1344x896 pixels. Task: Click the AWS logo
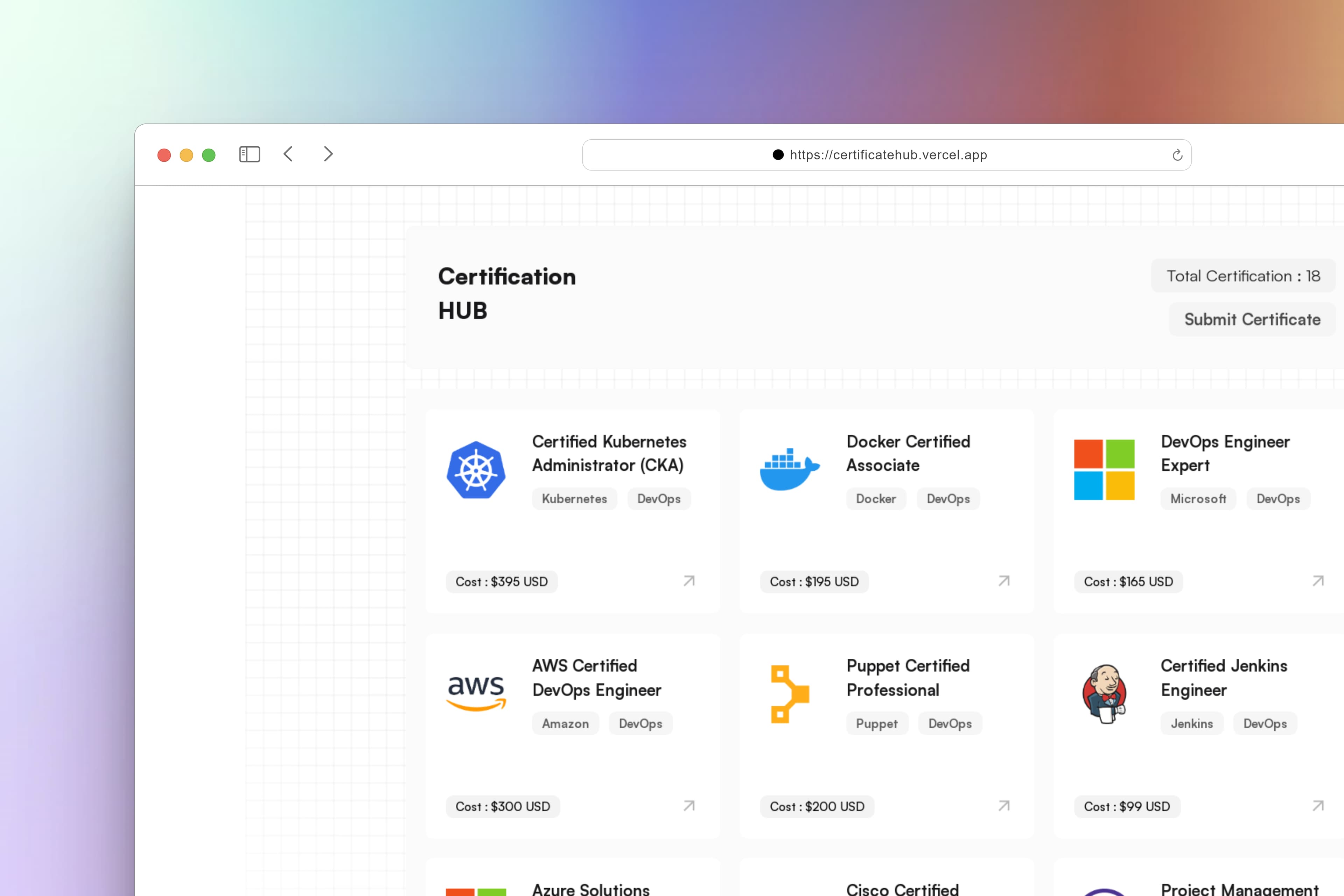(476, 693)
